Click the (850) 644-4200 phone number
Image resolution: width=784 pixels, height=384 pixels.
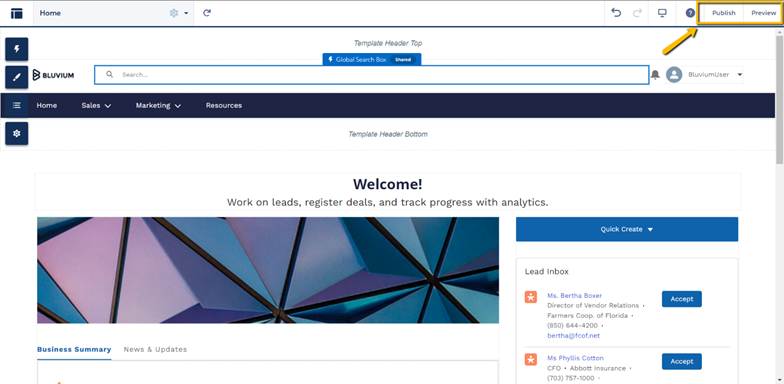tap(572, 326)
